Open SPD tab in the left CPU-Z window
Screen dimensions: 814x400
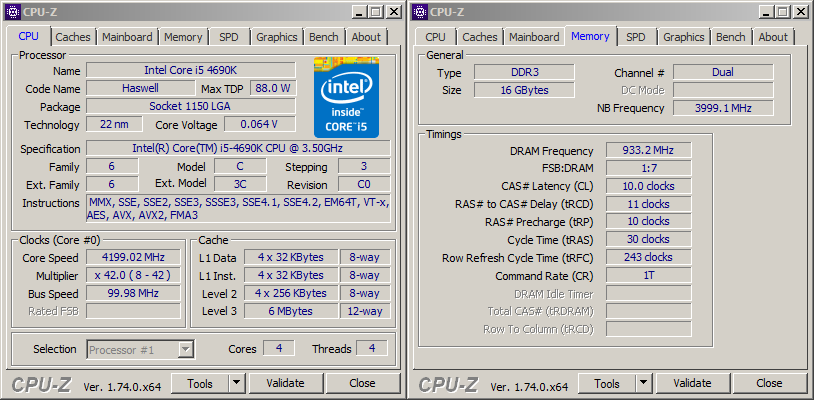tap(228, 37)
